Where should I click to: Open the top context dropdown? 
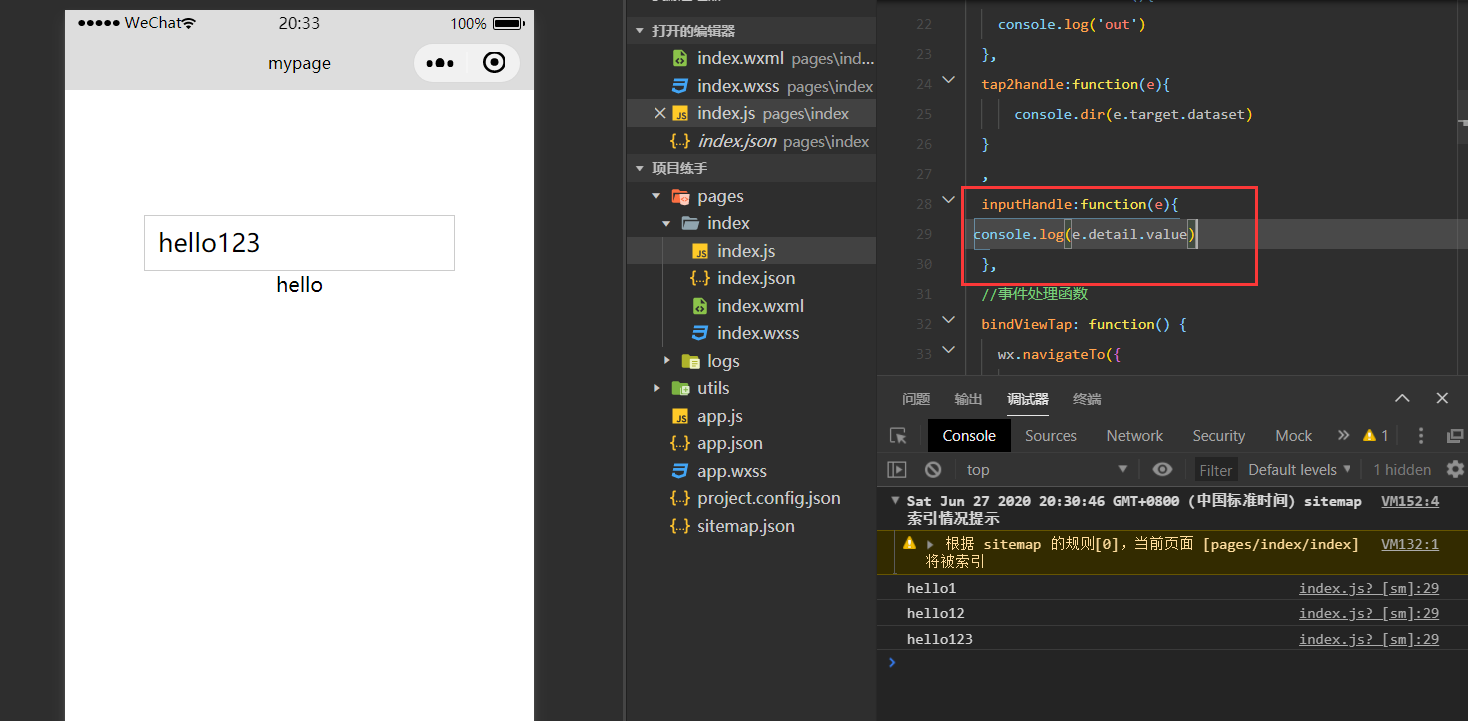pos(1046,469)
